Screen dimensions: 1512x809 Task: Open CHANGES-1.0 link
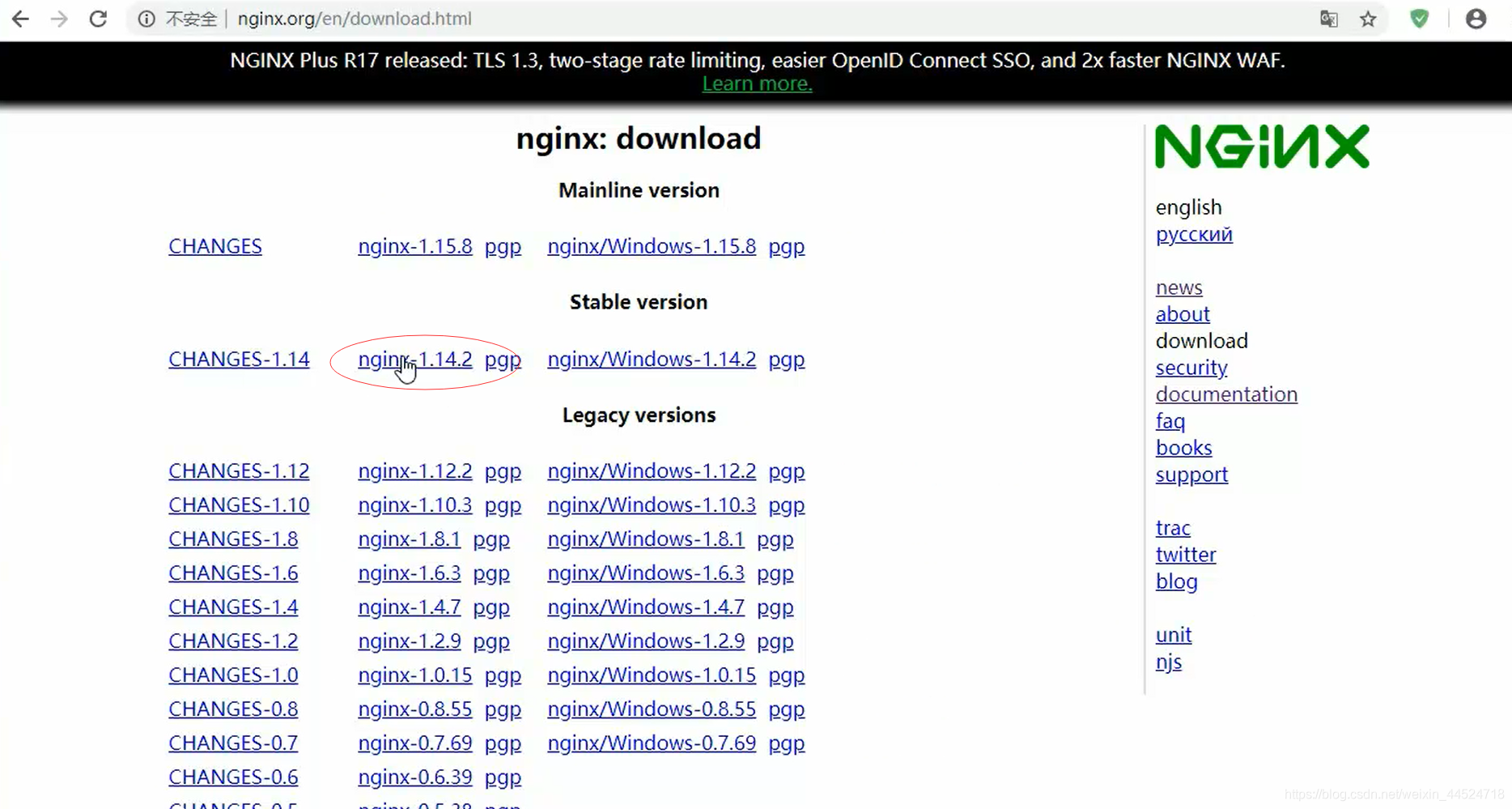[x=233, y=675]
